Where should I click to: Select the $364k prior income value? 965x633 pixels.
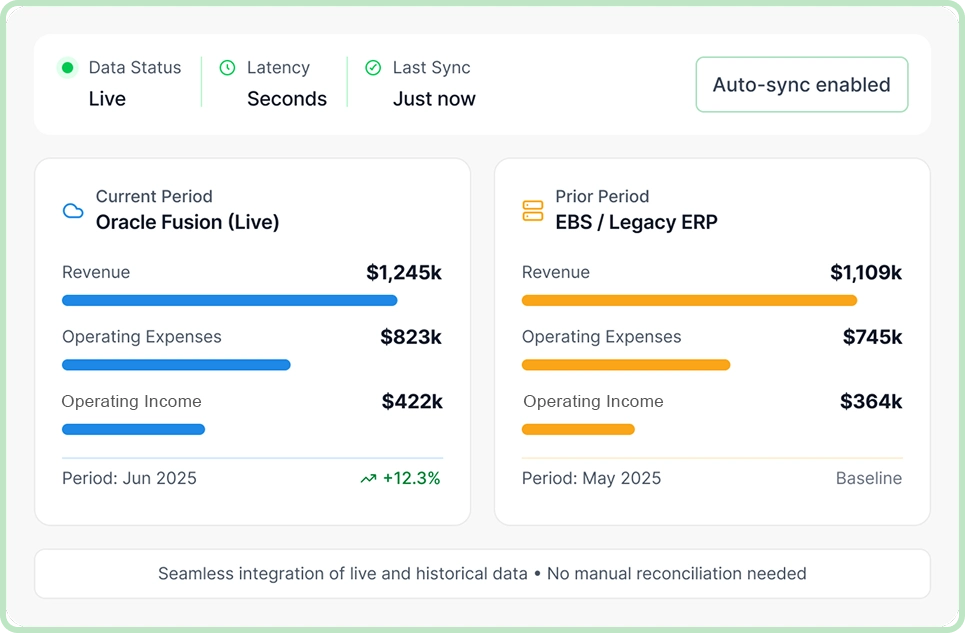(x=871, y=402)
